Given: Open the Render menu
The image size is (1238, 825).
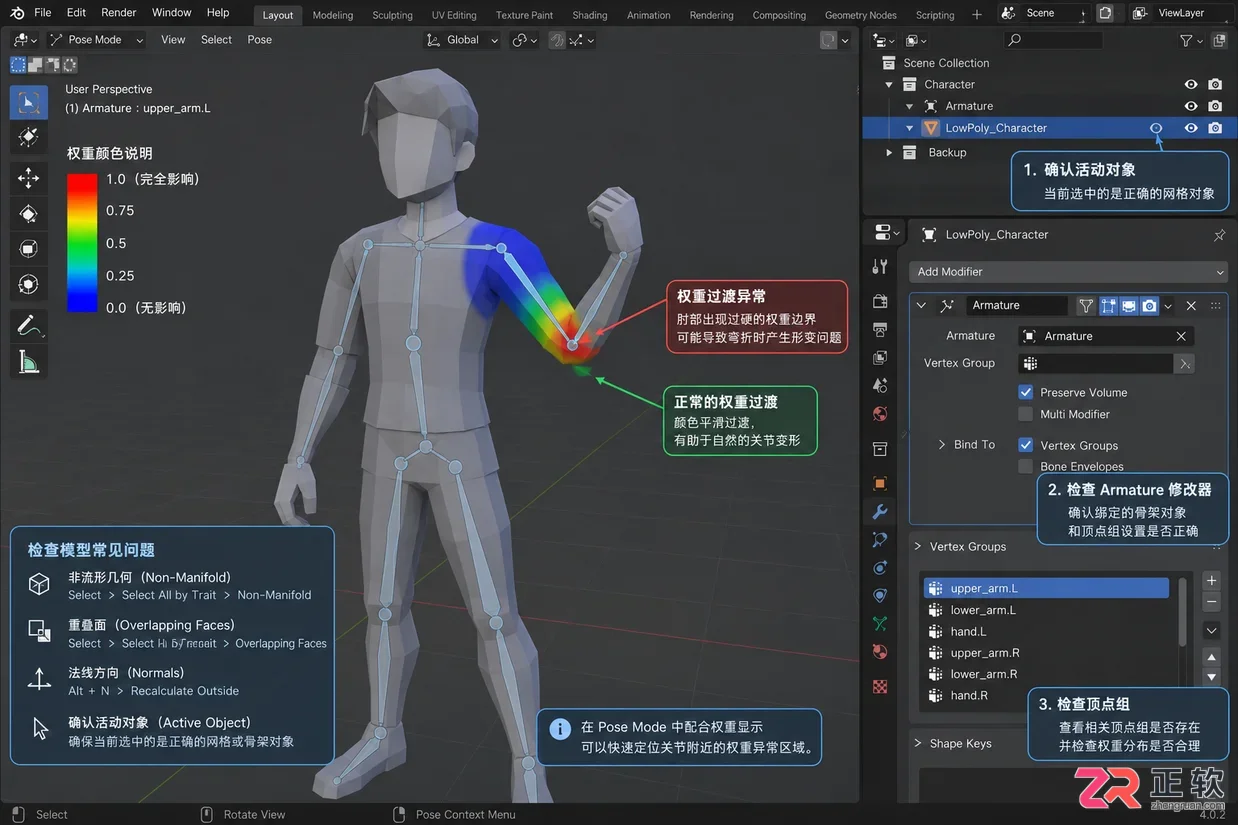Looking at the screenshot, I should click(119, 13).
